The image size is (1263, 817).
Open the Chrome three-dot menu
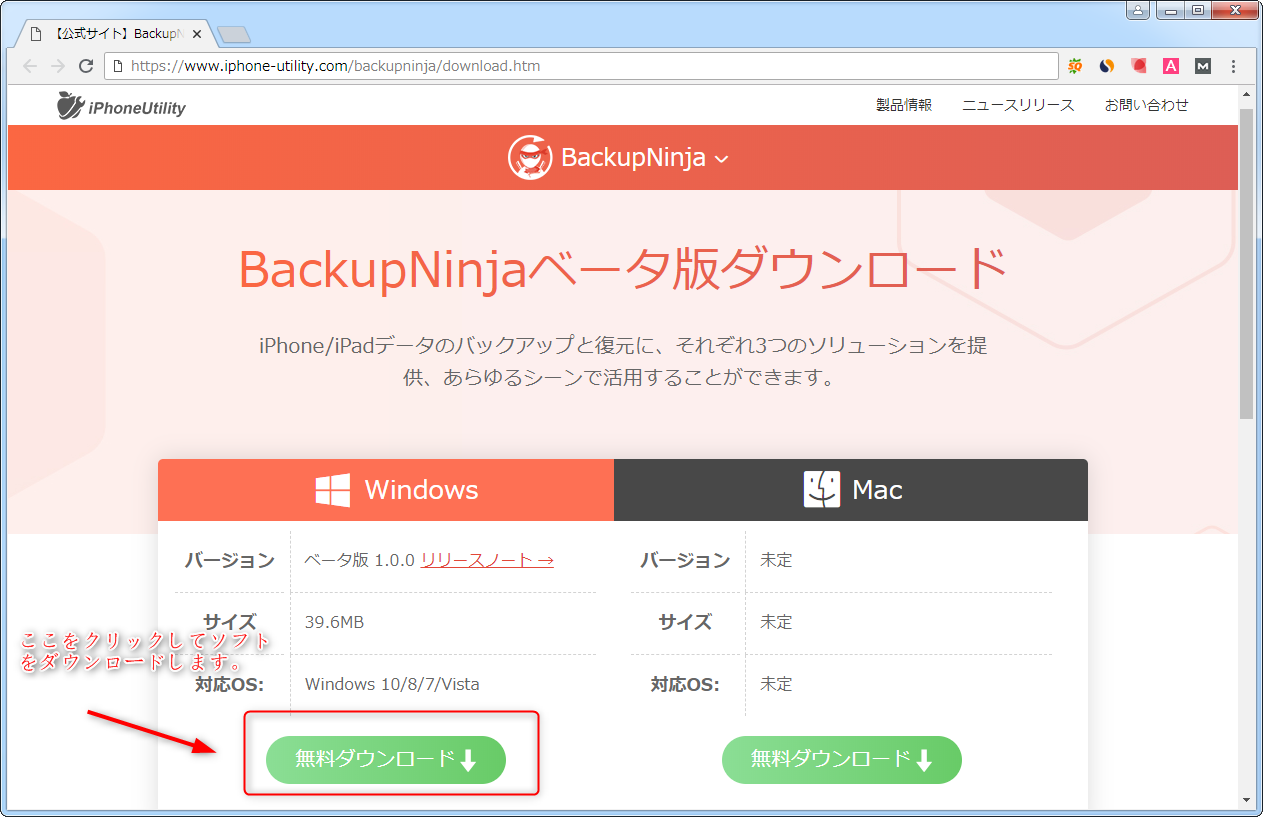click(x=1233, y=66)
